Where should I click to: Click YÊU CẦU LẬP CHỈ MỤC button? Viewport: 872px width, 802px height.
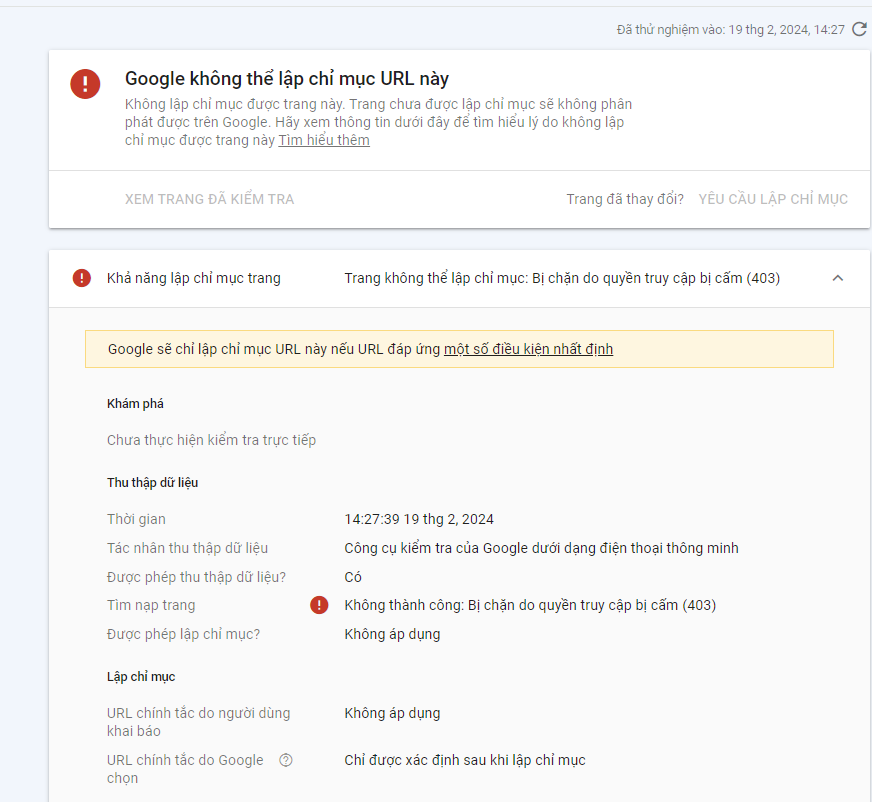773,199
